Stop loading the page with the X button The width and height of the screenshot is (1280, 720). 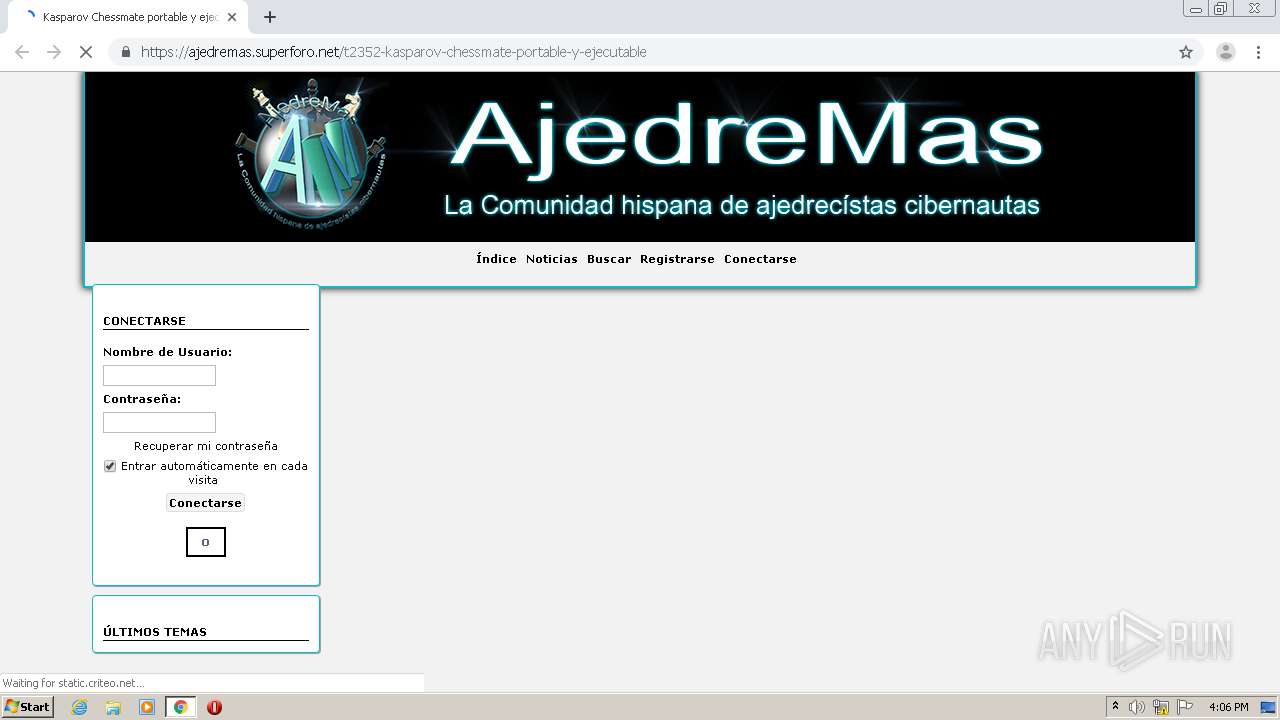click(x=86, y=52)
